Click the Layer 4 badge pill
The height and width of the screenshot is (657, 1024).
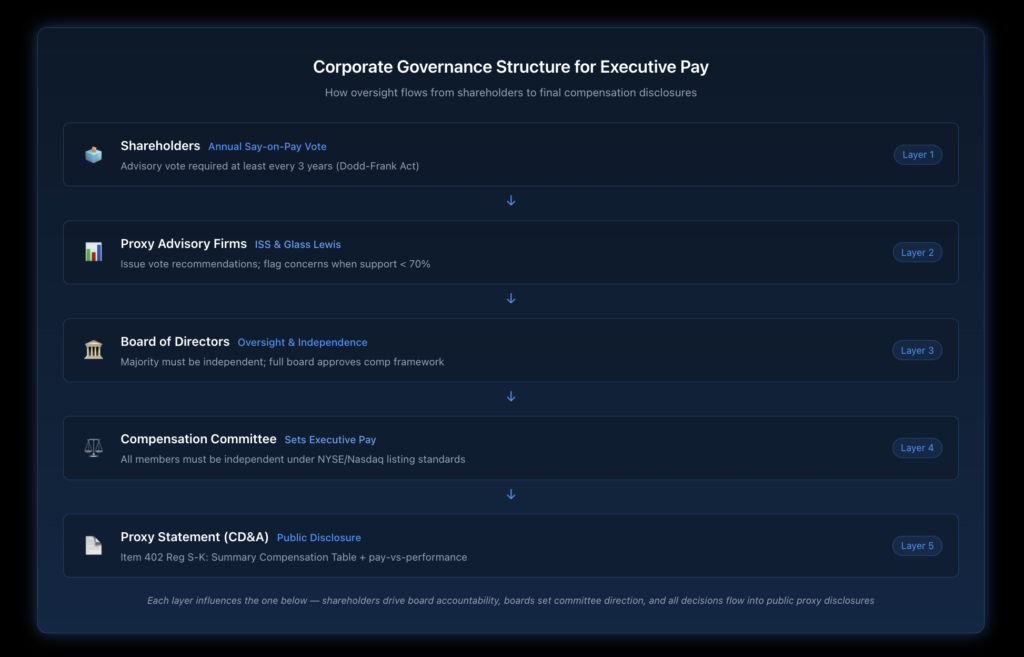pos(917,447)
